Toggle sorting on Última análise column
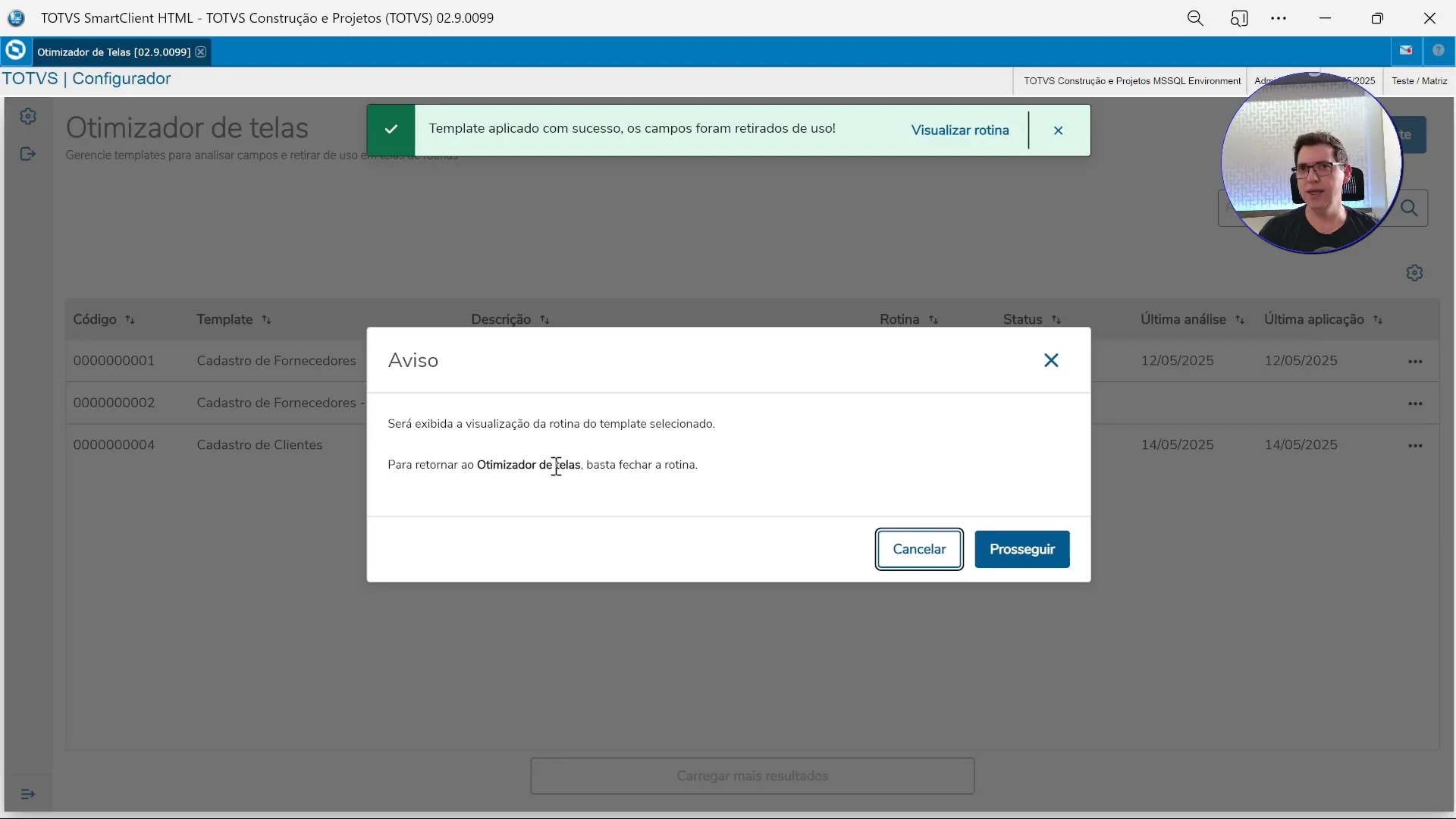1456x819 pixels. click(x=1241, y=319)
